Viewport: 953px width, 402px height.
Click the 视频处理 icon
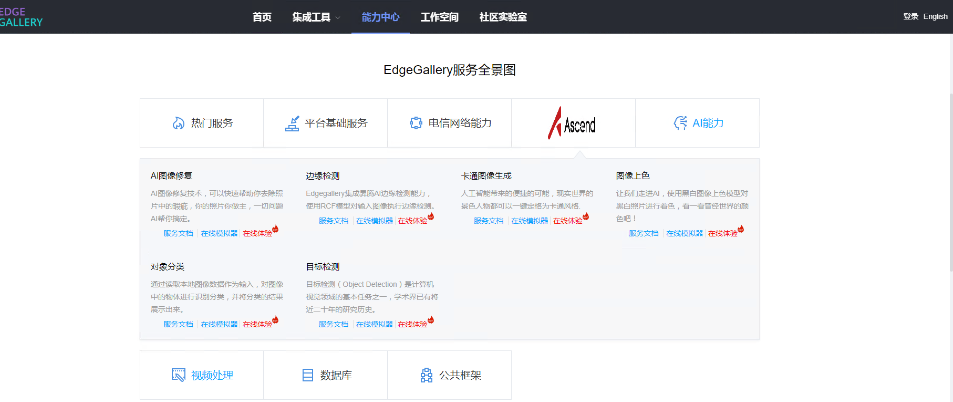pyautogui.click(x=178, y=375)
